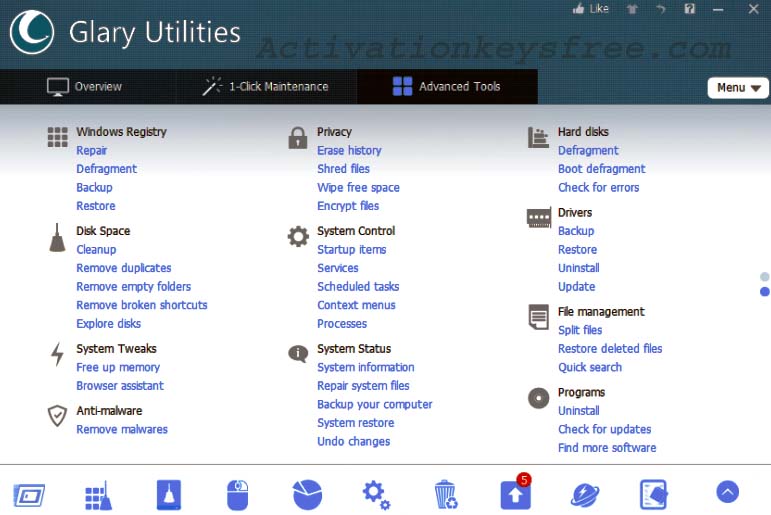This screenshot has height=515, width=771.
Task: Click Check for errors link
Action: tap(598, 187)
